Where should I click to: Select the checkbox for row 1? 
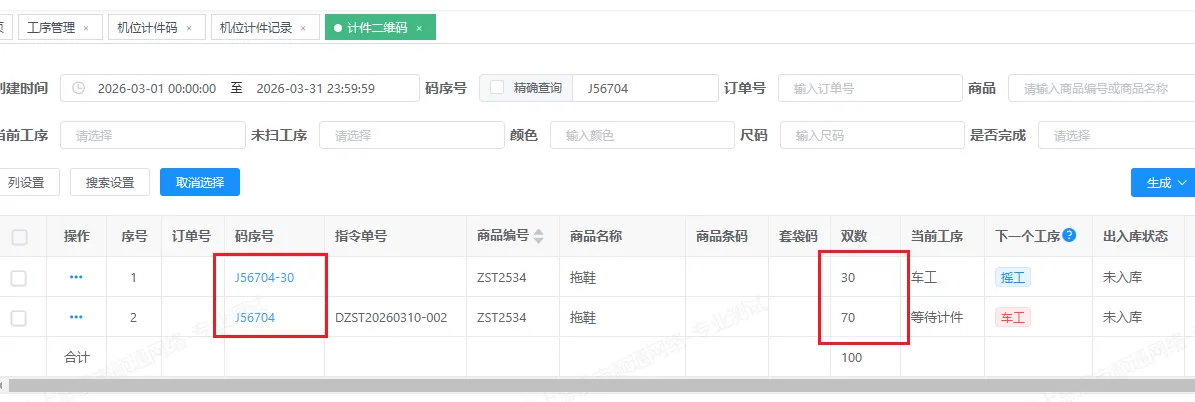click(x=19, y=277)
